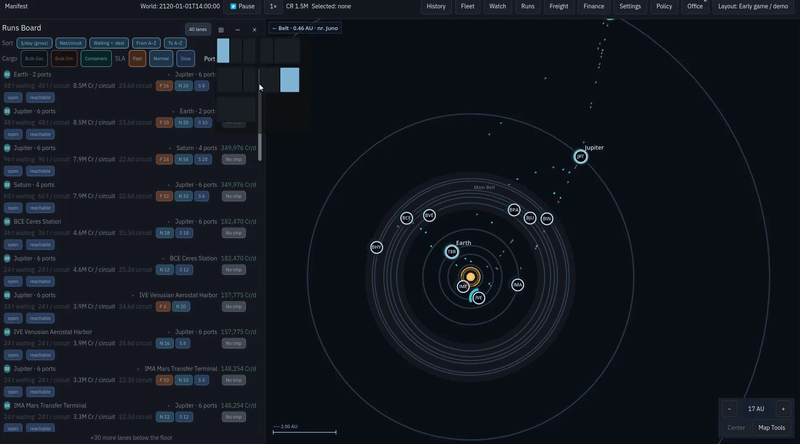Open the Policy menu

click(x=664, y=7)
